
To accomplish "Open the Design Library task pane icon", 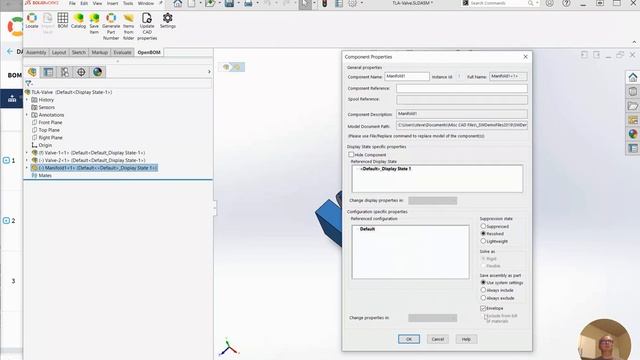I will (x=633, y=91).
